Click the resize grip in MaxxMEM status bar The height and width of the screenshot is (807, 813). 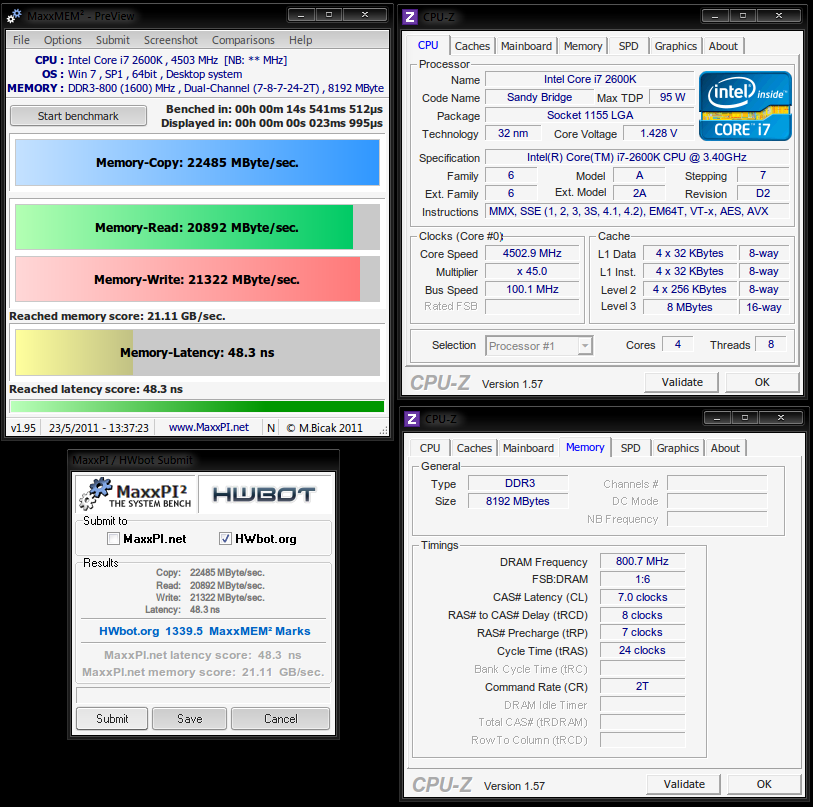click(384, 430)
